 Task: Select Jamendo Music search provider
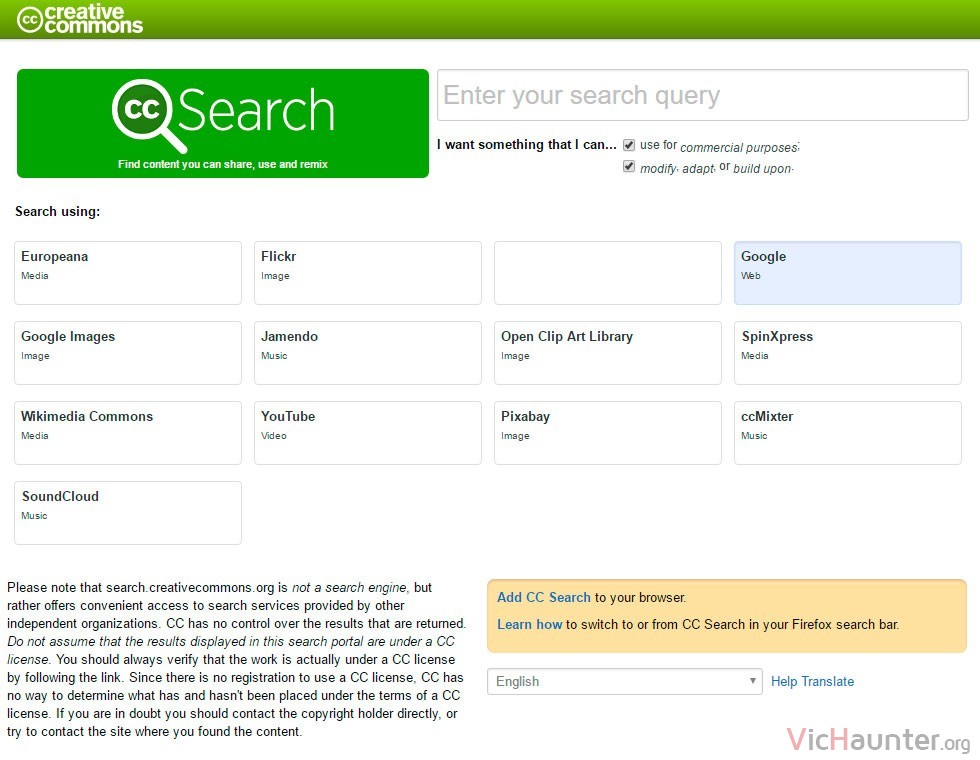(x=368, y=353)
